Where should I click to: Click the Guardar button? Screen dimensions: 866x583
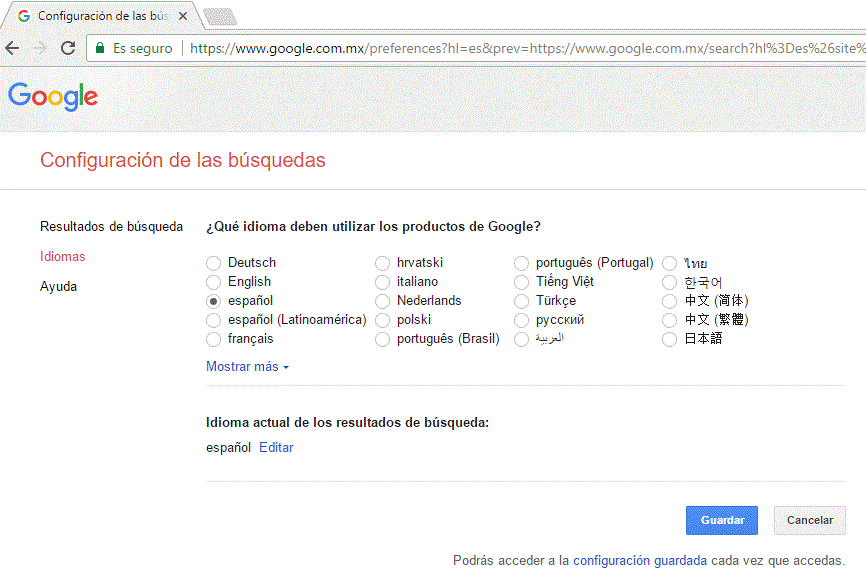[722, 520]
